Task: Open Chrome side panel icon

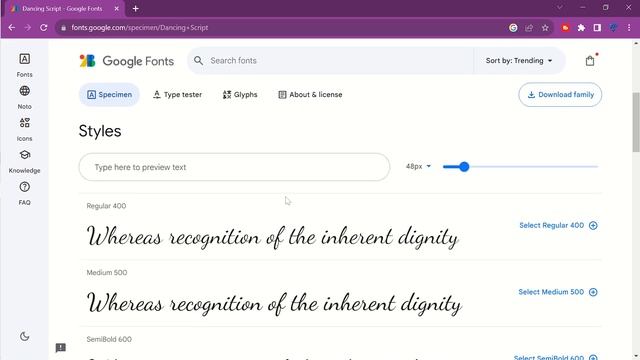Action: pos(597,28)
